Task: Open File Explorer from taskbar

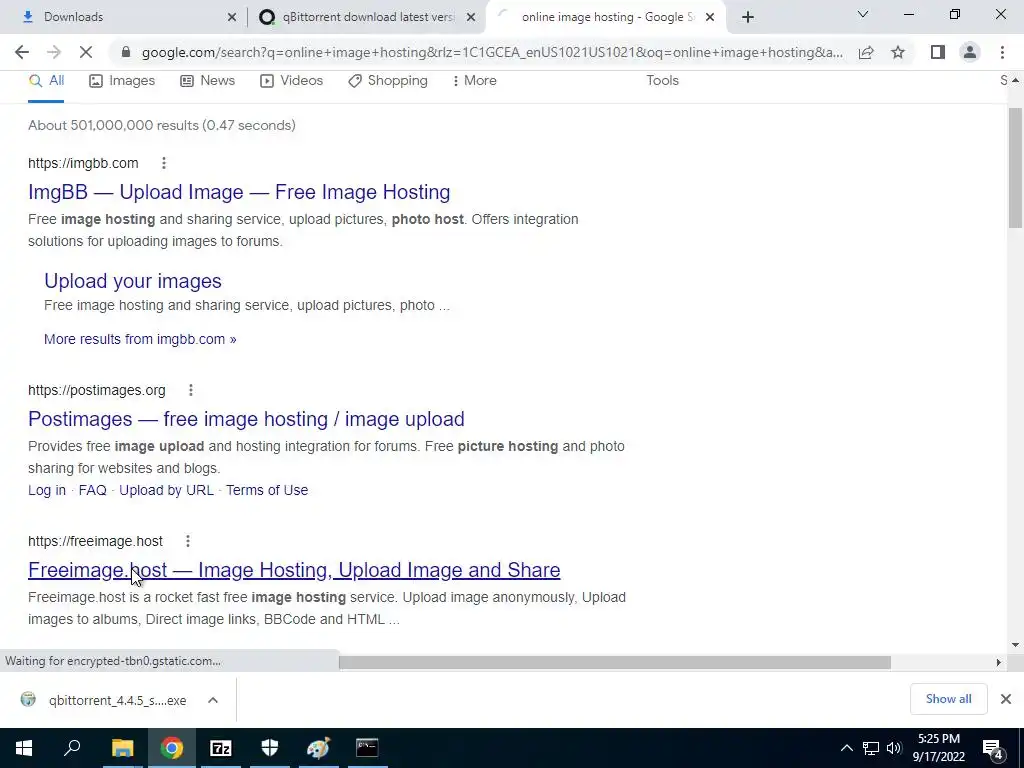Action: click(x=122, y=748)
